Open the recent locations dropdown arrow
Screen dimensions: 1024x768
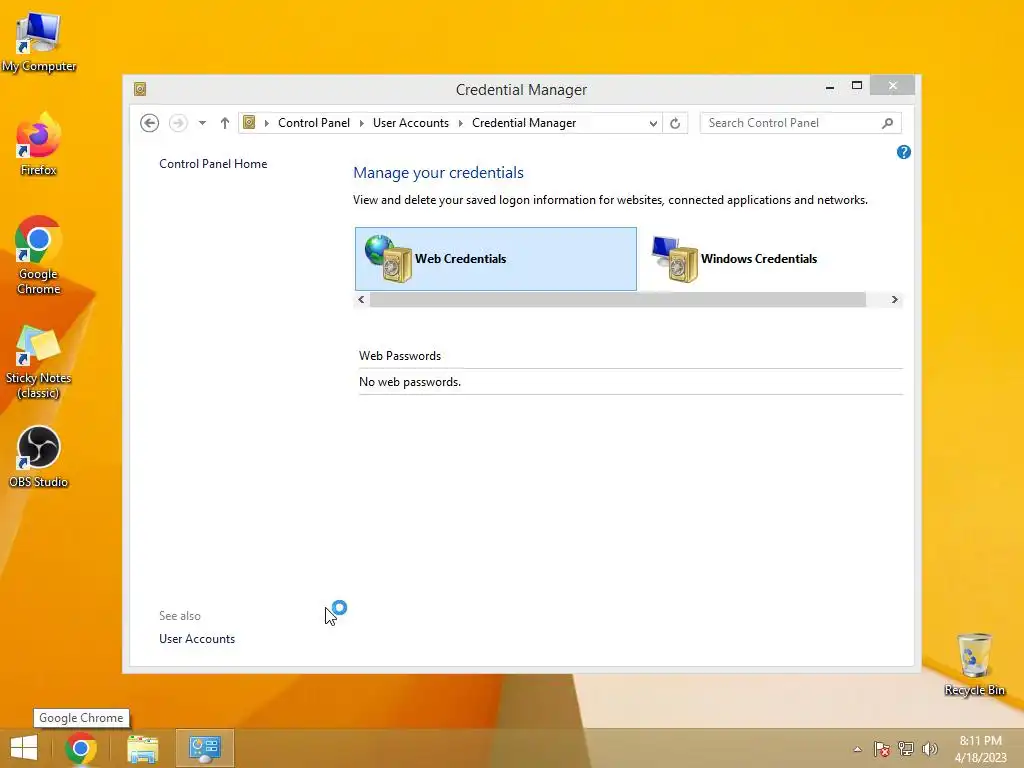[x=202, y=123]
